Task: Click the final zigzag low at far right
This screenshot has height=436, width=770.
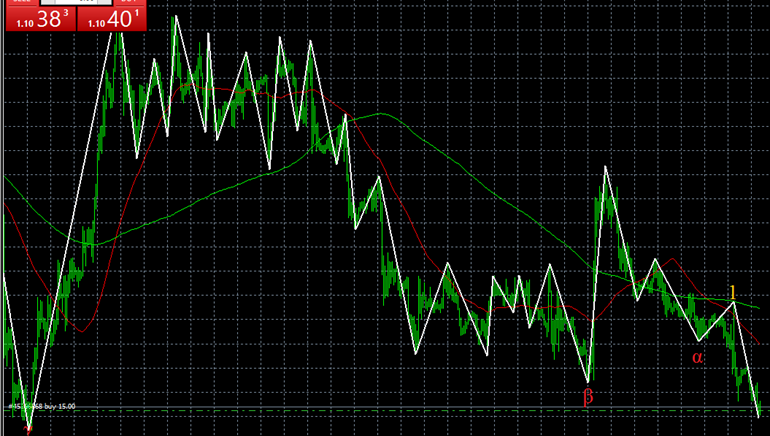Action: click(759, 416)
